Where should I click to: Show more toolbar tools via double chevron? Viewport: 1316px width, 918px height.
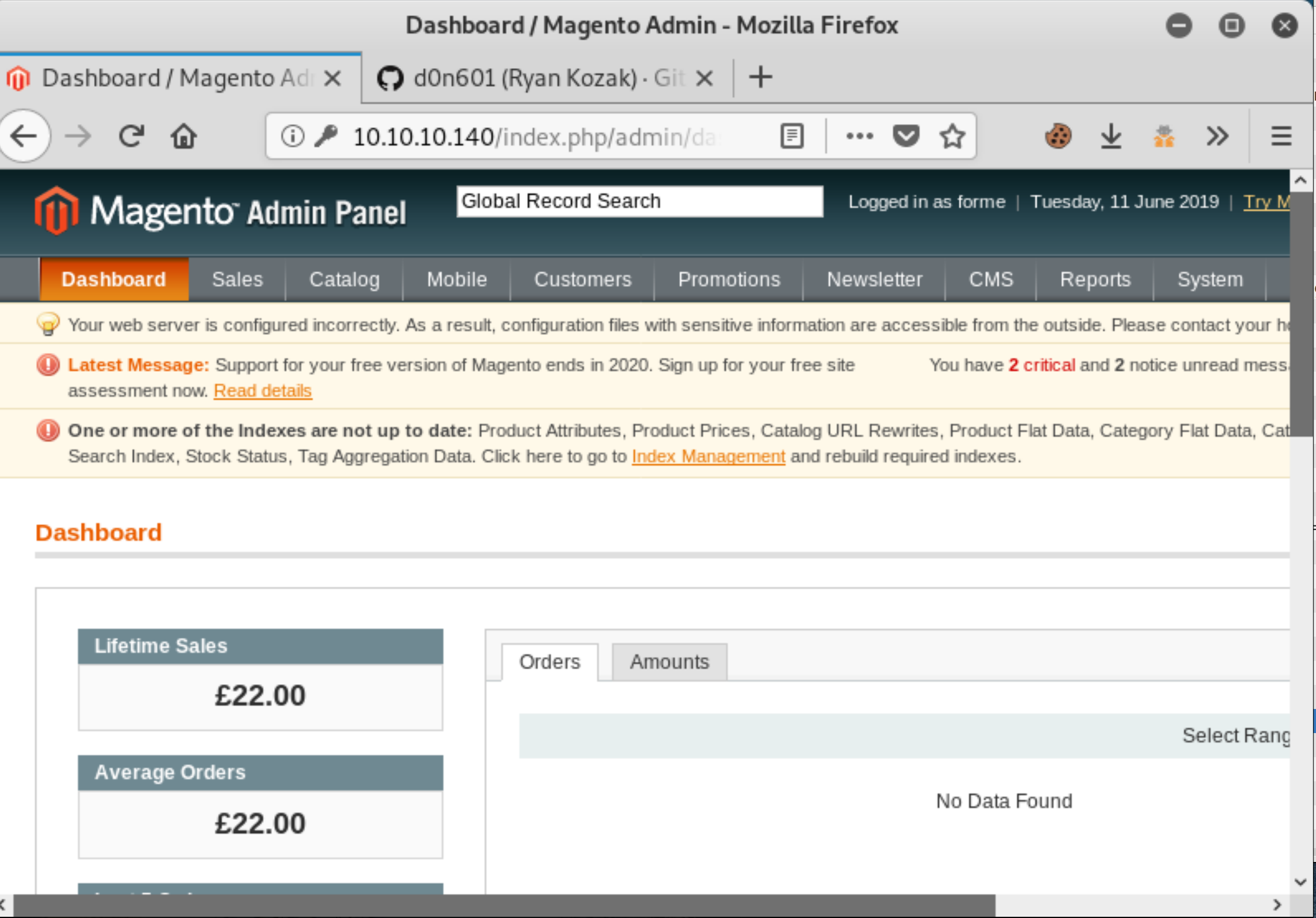pyautogui.click(x=1217, y=137)
